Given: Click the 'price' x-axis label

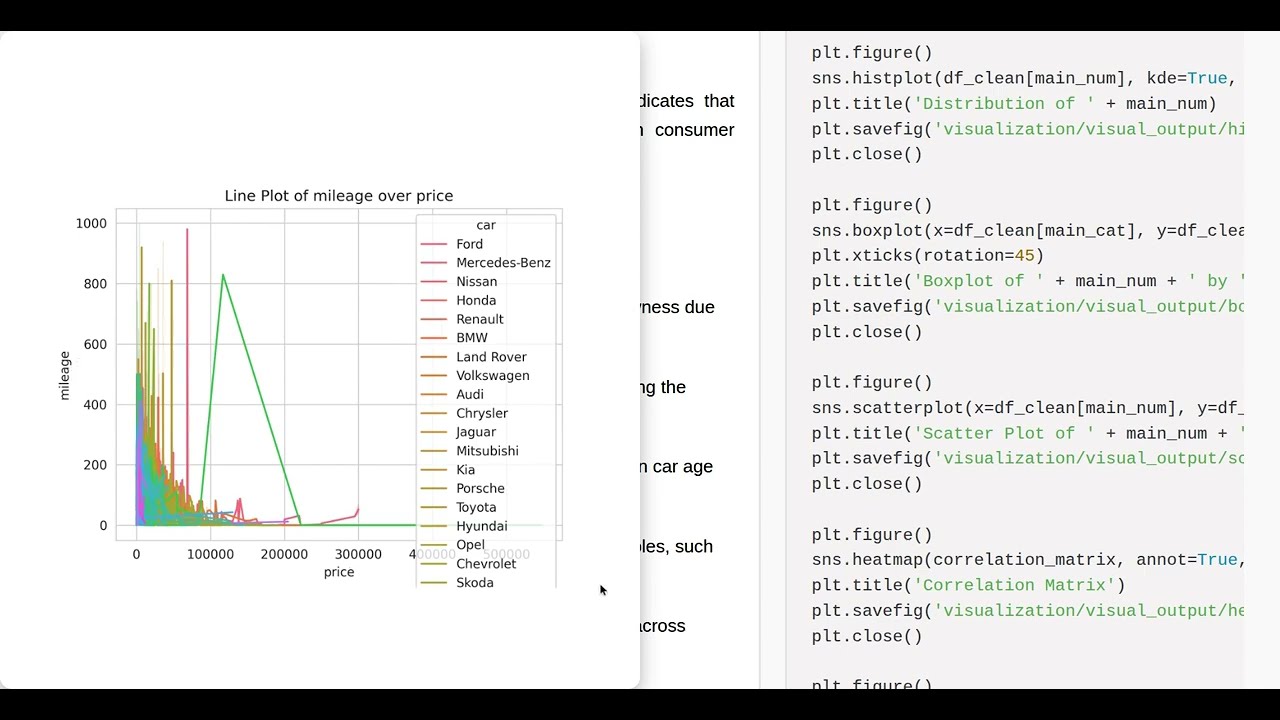Looking at the screenshot, I should coord(339,572).
